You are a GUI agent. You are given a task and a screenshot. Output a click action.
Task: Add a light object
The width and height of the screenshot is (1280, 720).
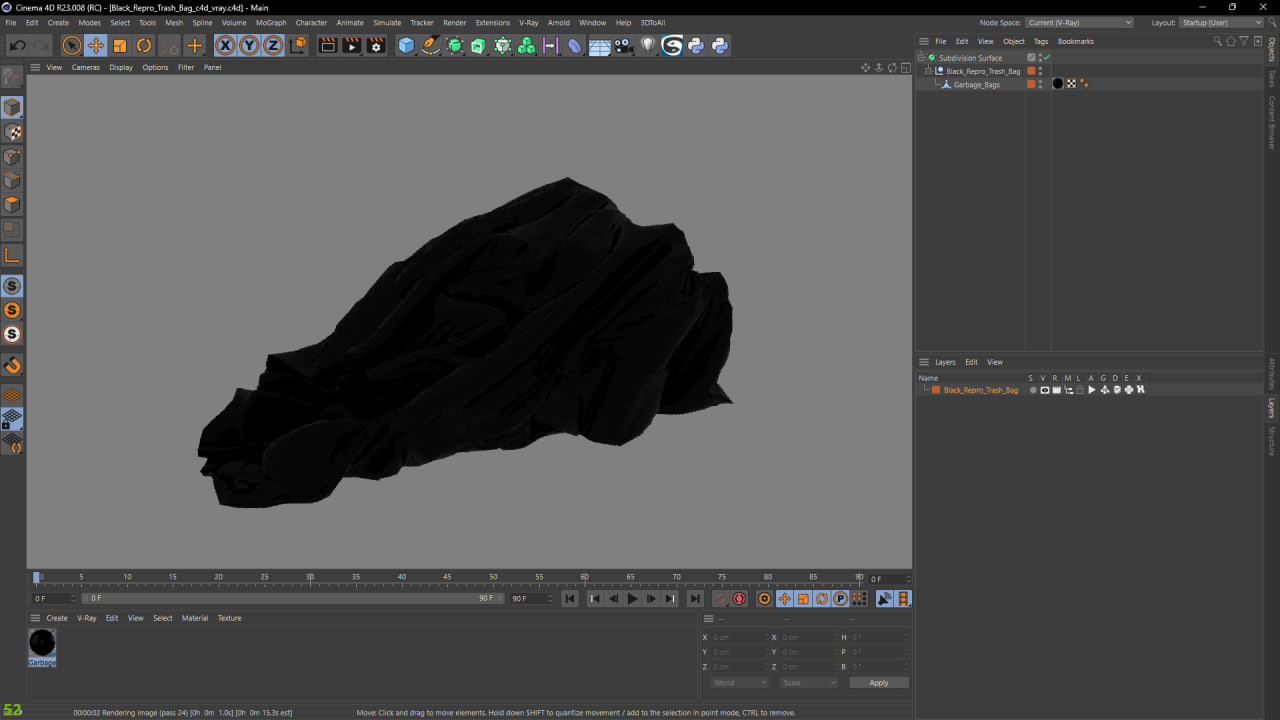(x=648, y=45)
